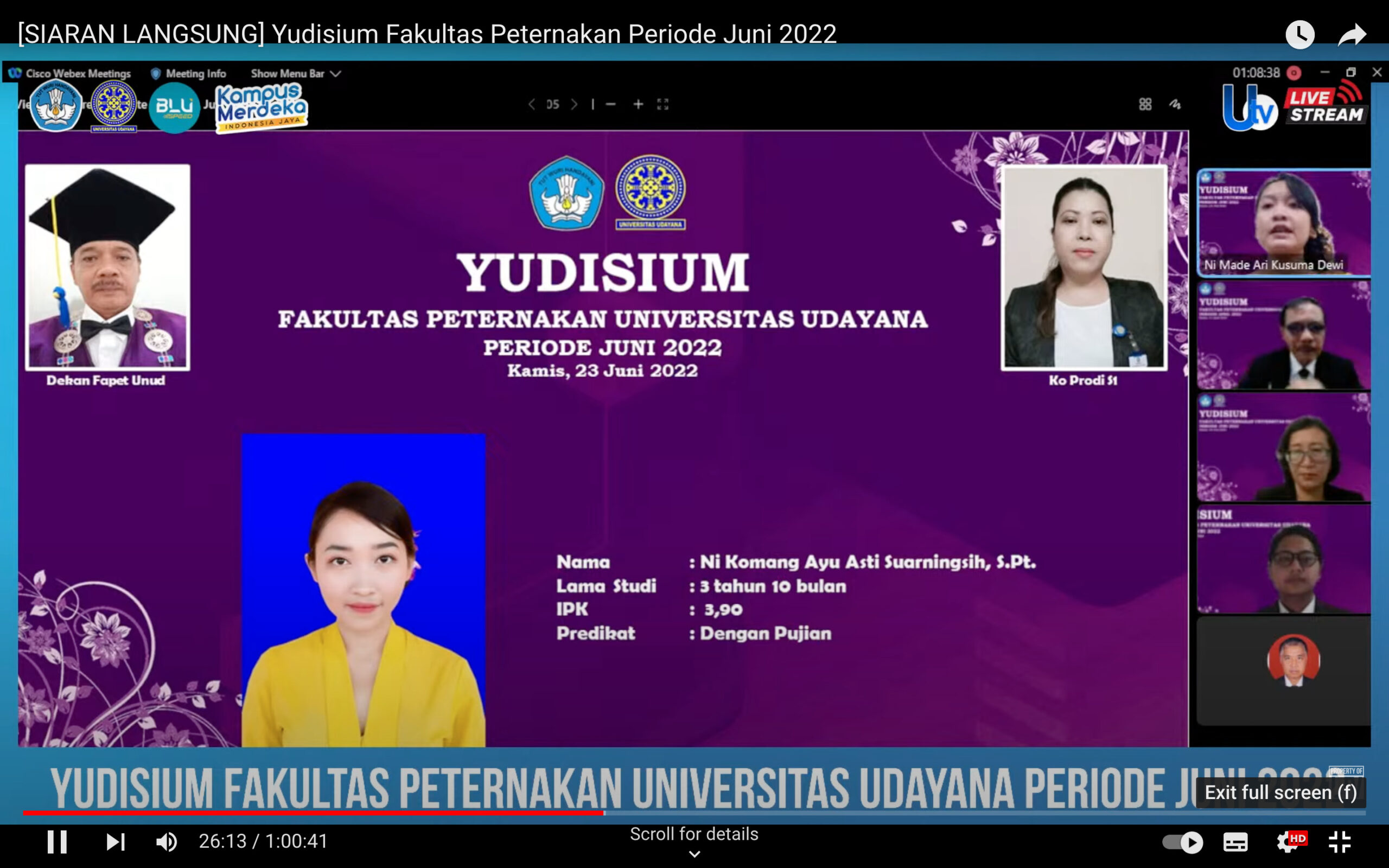
Task: Select the red avatar participant tile
Action: [x=1284, y=671]
